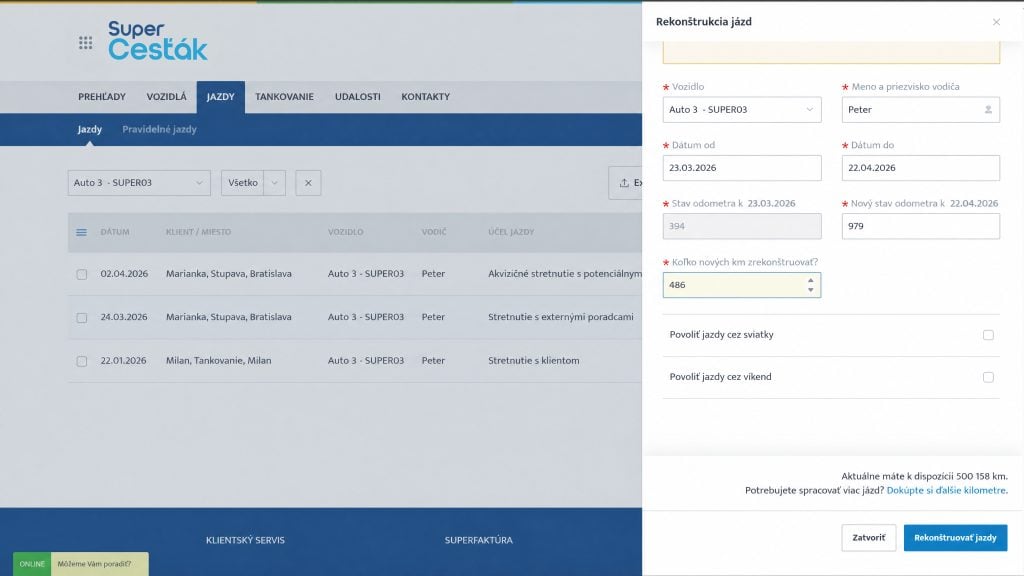Open the PREHĽADY tab

pos(102,97)
